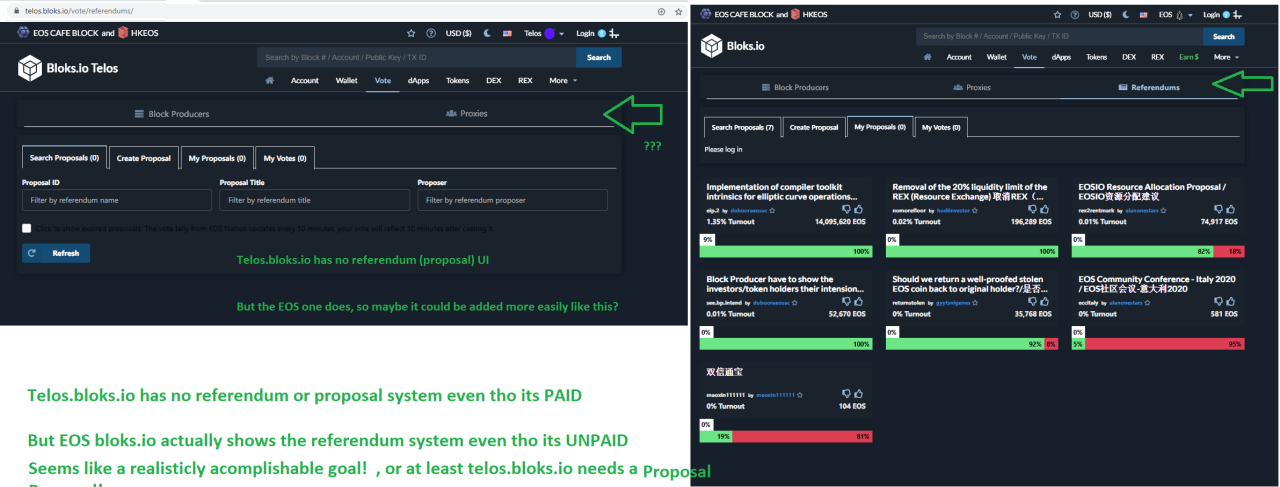The image size is (1280, 487).
Task: Open Wallet menu in EOS navigation
Action: [996, 57]
